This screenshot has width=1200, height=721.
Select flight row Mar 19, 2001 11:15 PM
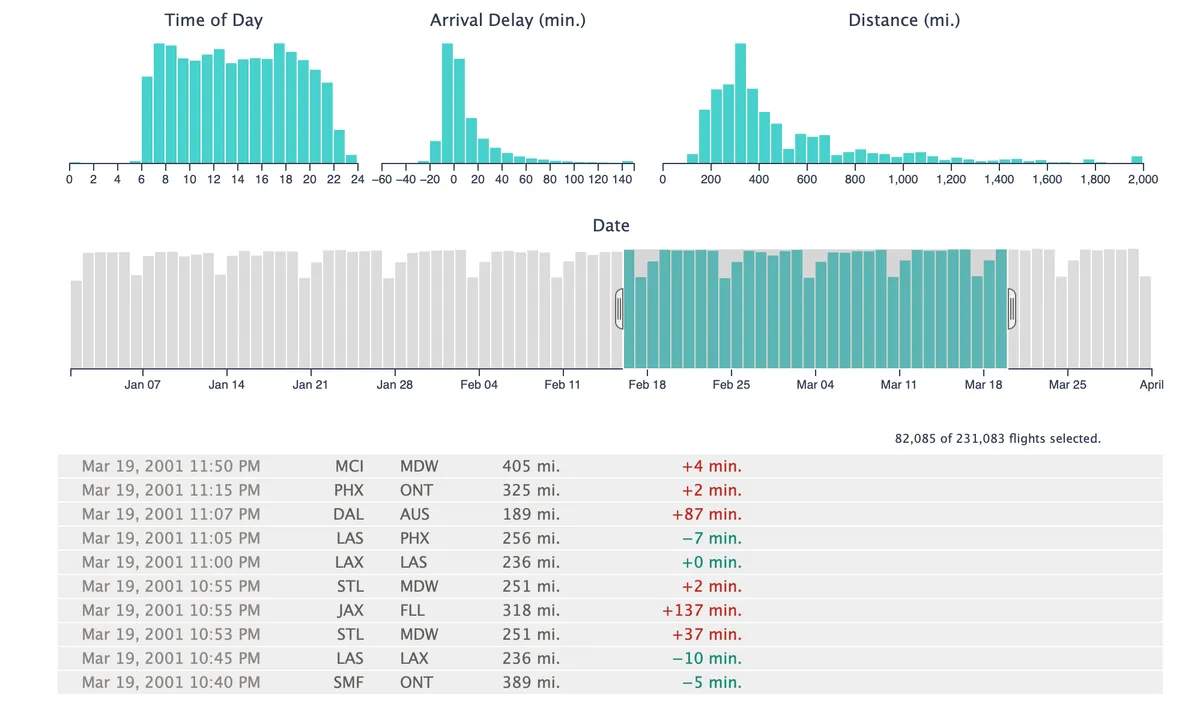610,490
